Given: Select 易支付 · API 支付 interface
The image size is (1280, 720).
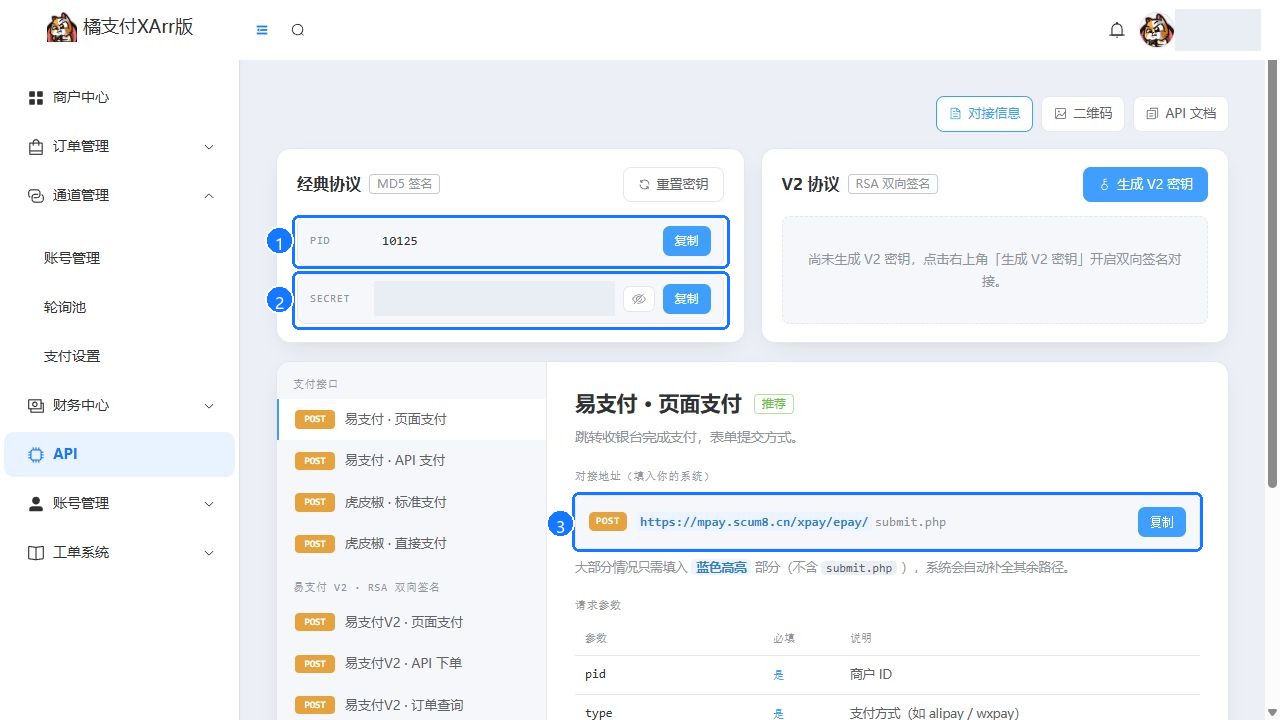Looking at the screenshot, I should tap(412, 461).
